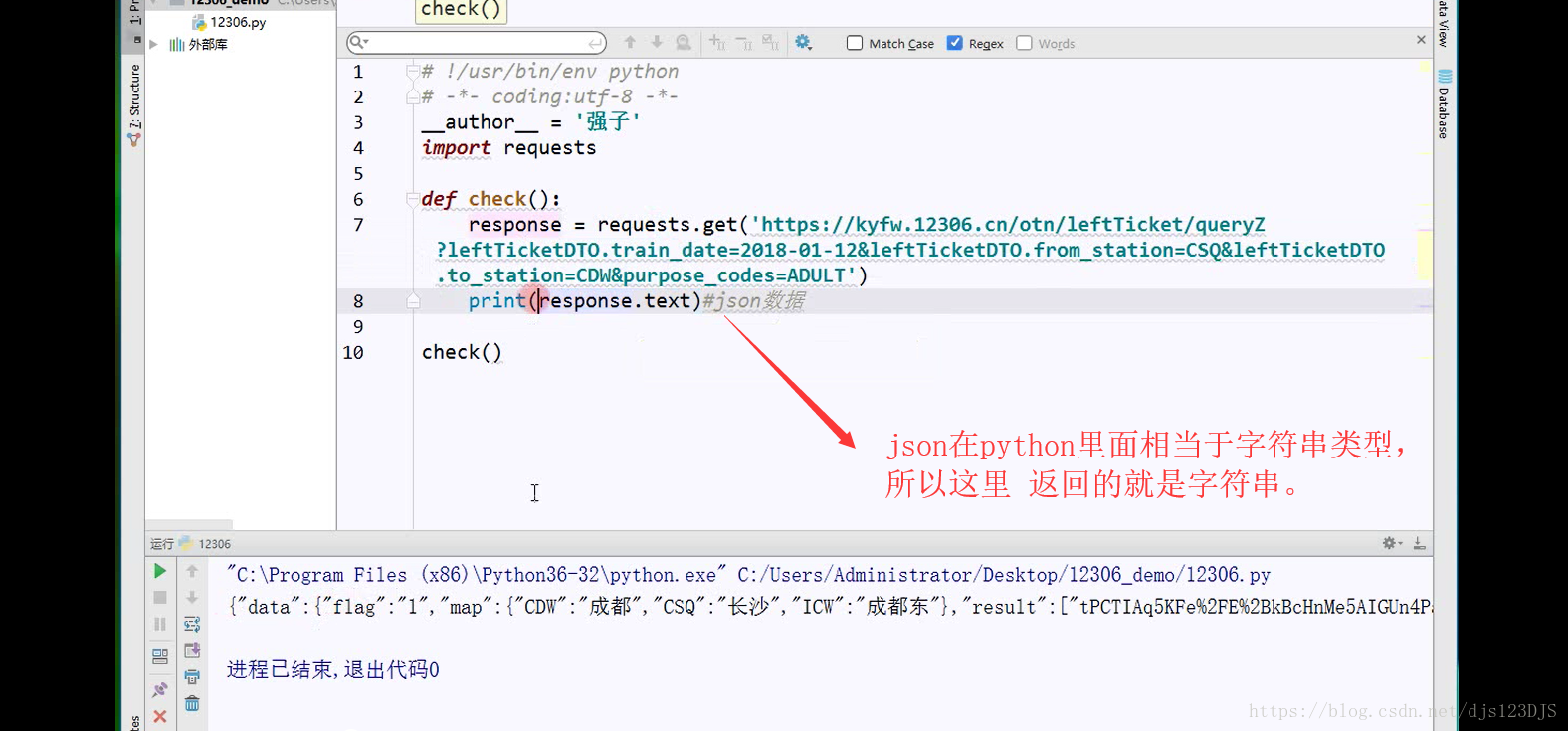The image size is (1568, 731).
Task: Click the check() breadcrumb tooltip at top
Action: [x=461, y=10]
